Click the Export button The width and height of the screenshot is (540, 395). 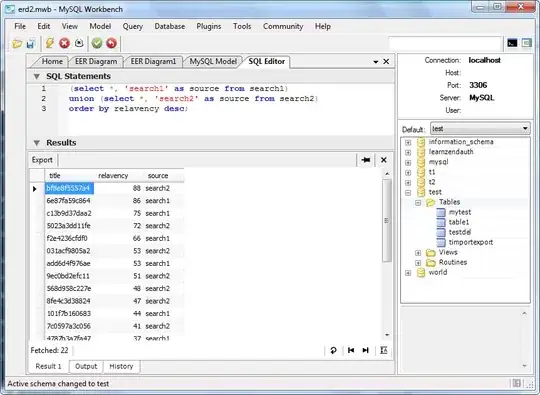point(42,160)
